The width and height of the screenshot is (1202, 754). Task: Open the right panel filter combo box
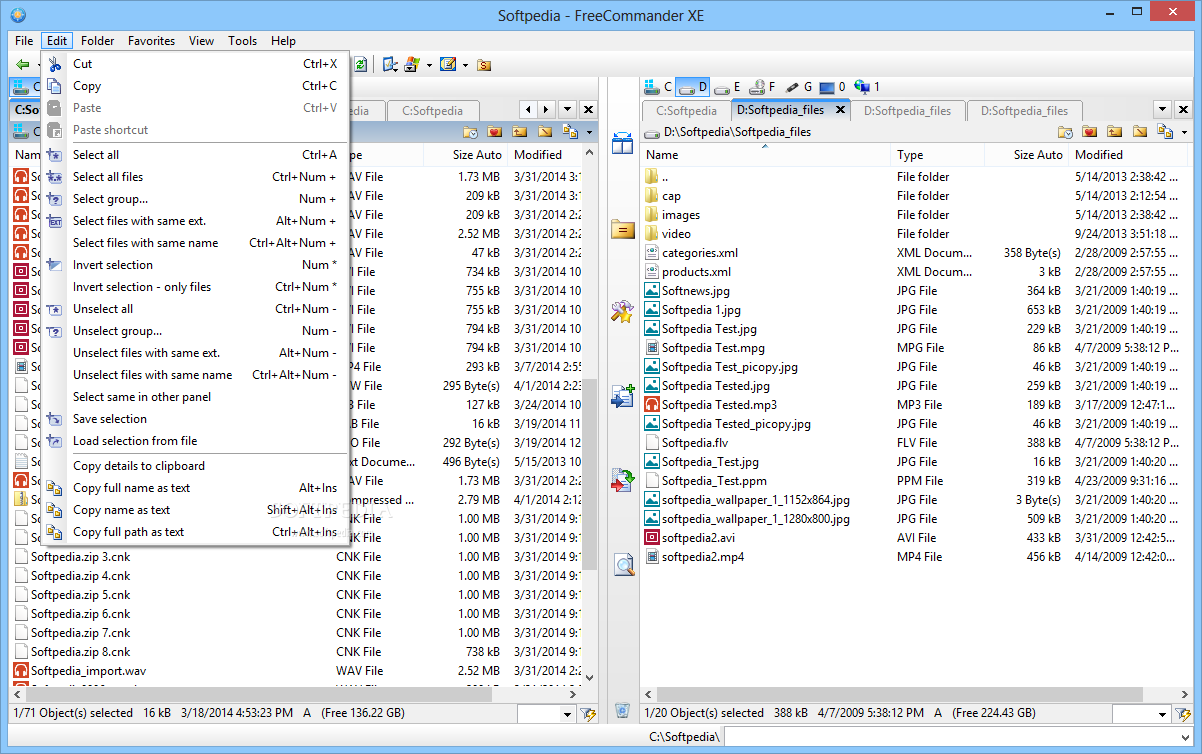click(1141, 714)
